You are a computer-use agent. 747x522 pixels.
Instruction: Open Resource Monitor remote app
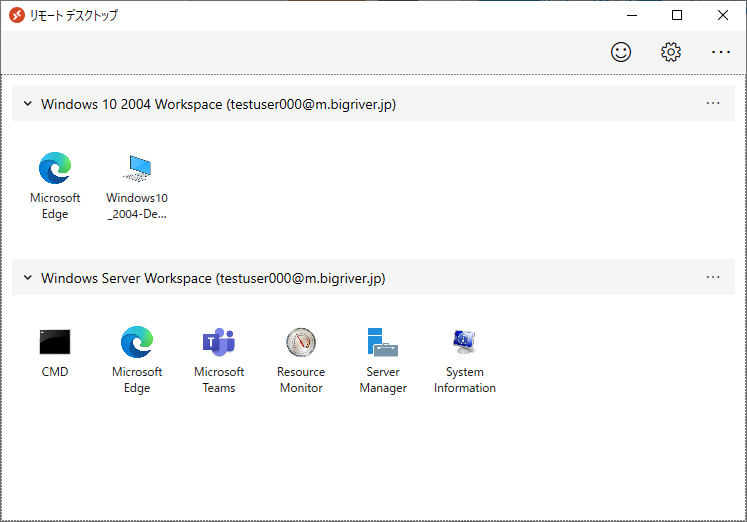coord(301,360)
